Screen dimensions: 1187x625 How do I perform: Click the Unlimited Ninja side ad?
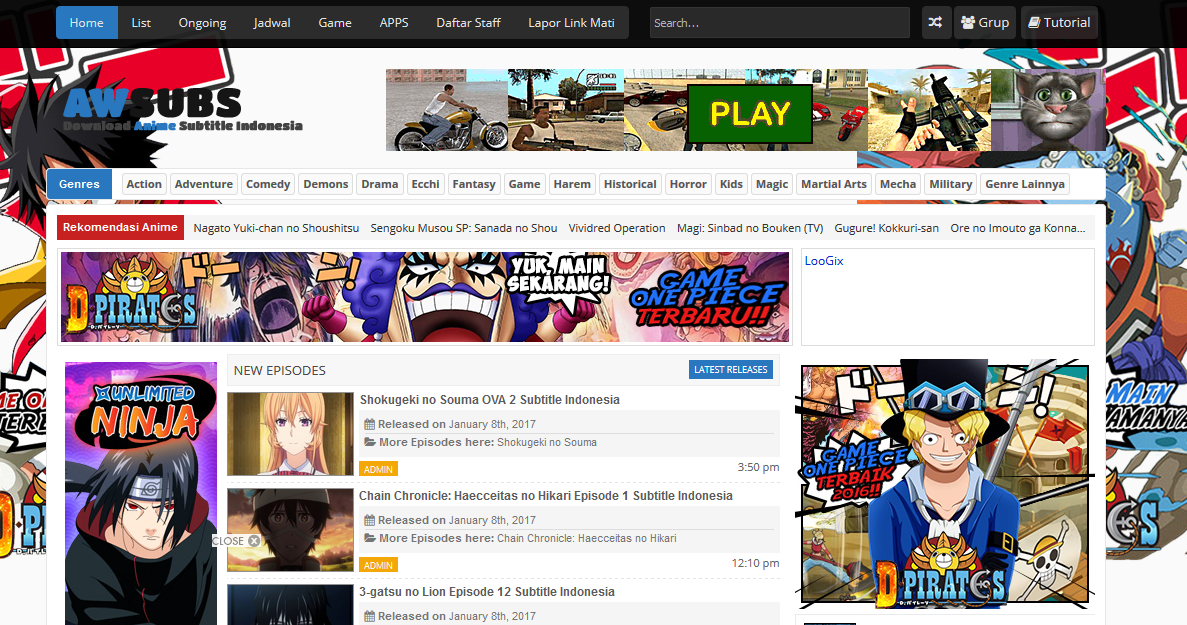point(141,493)
